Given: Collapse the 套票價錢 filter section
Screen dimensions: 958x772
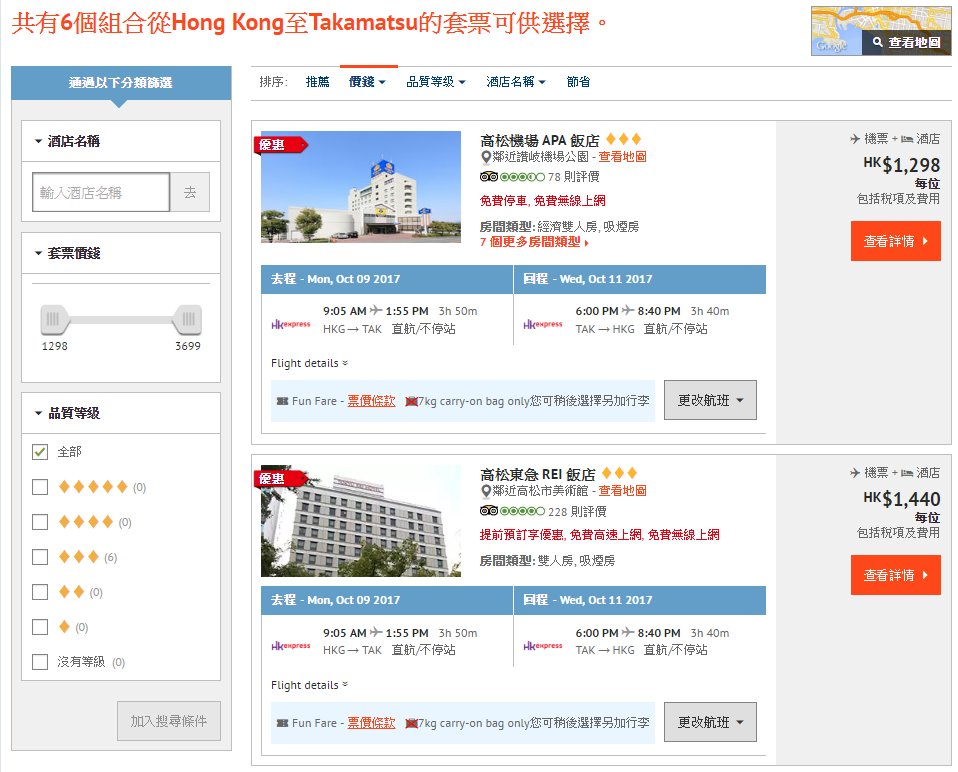Looking at the screenshot, I should [121, 253].
